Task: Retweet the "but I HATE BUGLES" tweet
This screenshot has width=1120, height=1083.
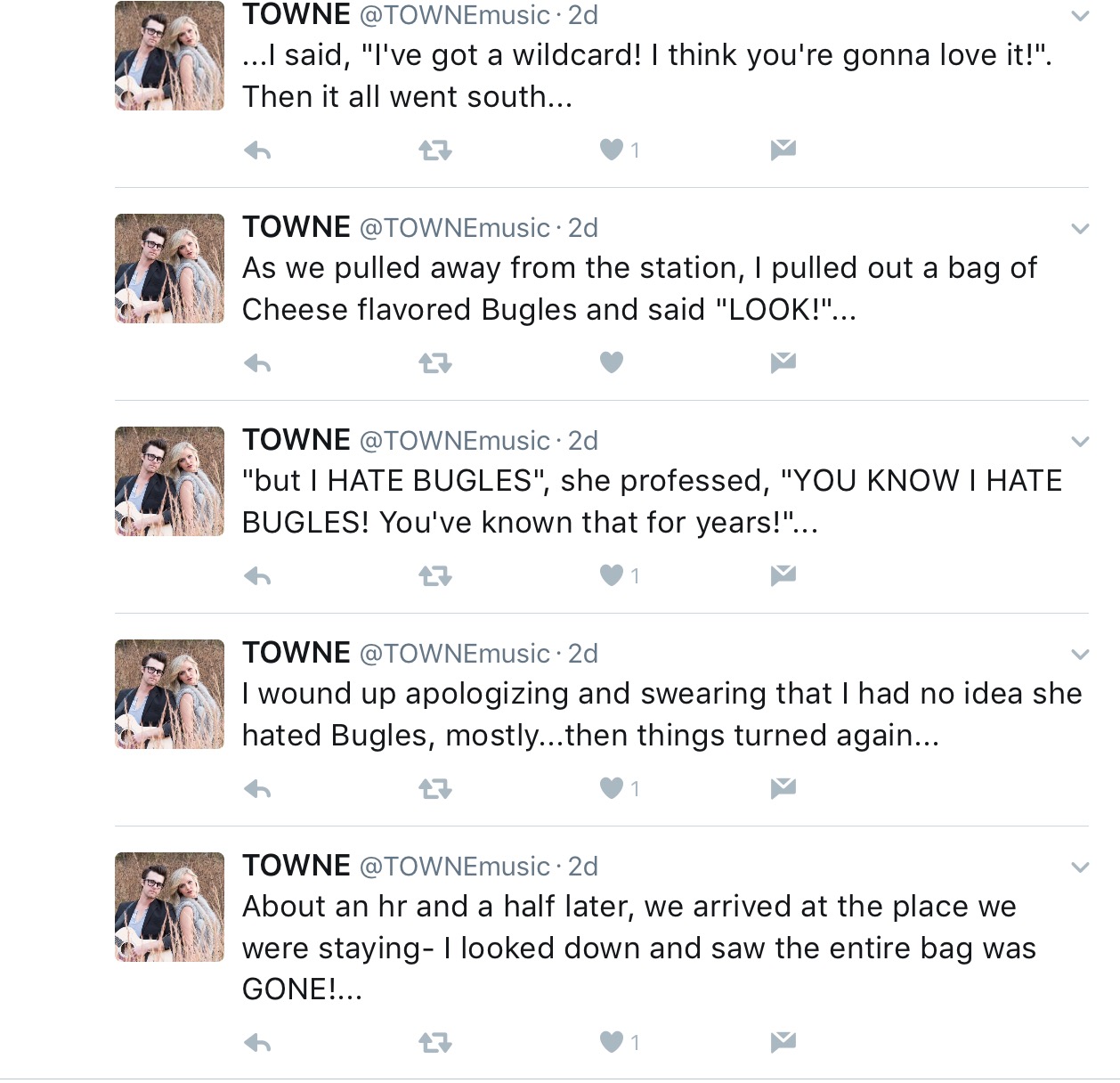Action: tap(435, 576)
